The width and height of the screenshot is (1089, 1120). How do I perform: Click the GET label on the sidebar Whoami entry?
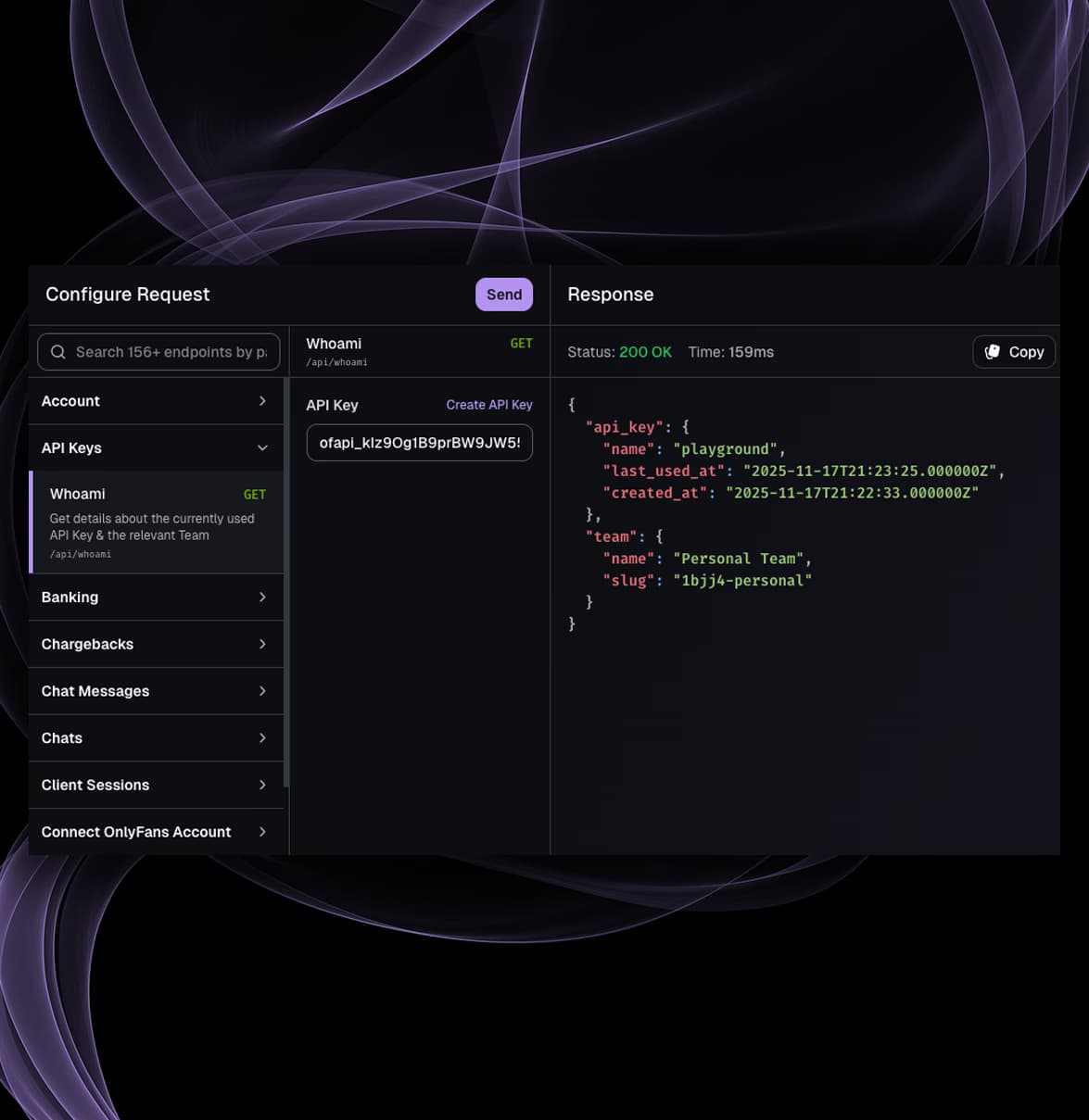click(254, 494)
